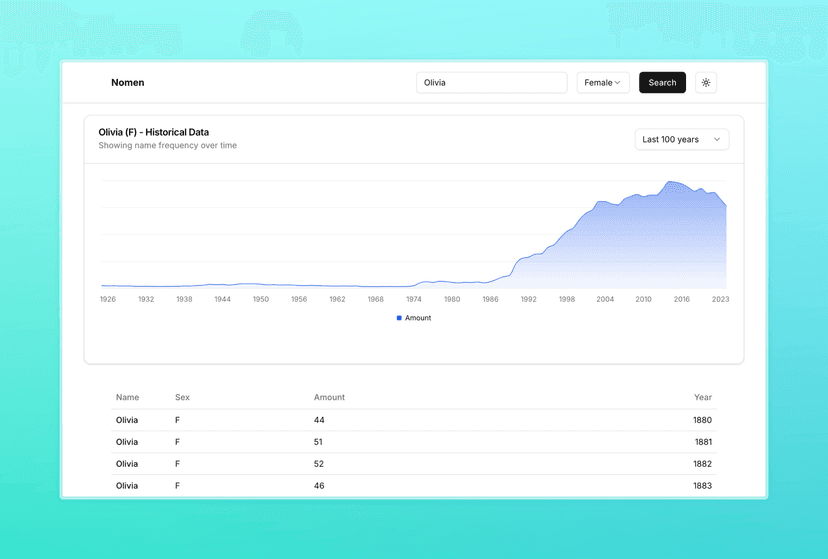Image resolution: width=828 pixels, height=559 pixels.
Task: Click the 1926 label on chart axis
Action: [x=108, y=299]
